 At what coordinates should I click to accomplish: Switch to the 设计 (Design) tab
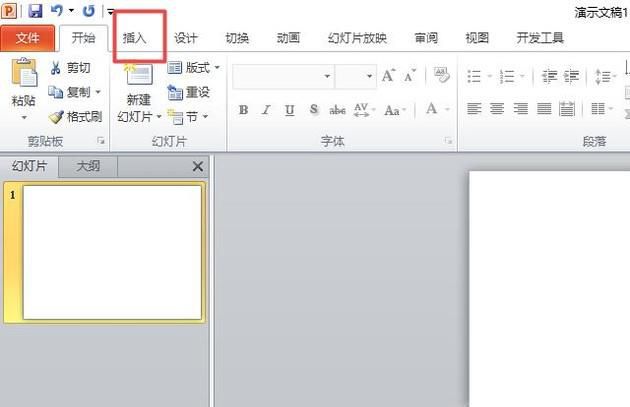[x=186, y=38]
